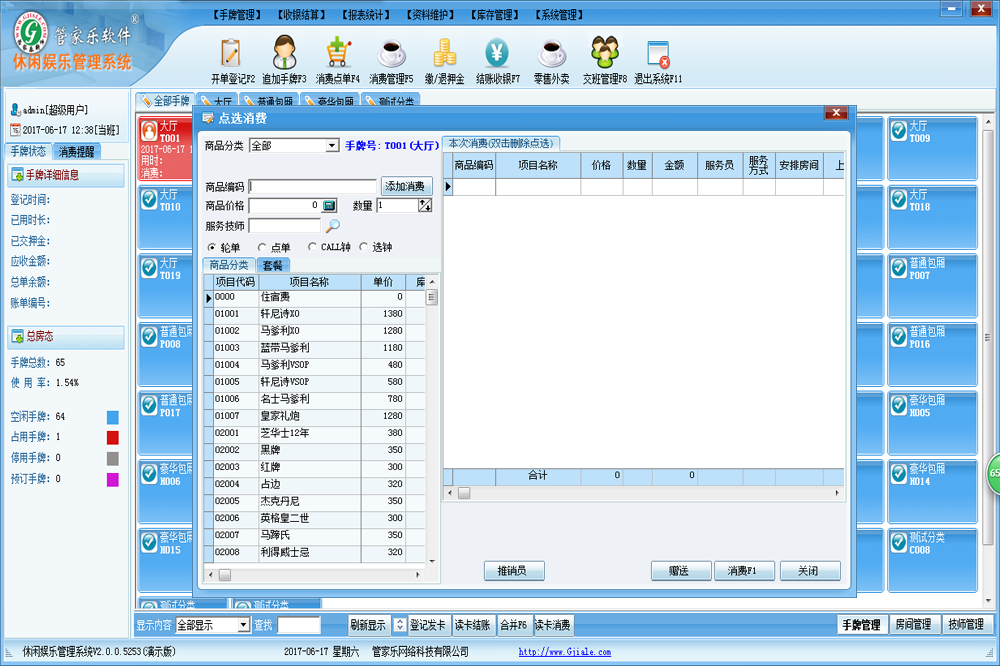Click the blue 空闲手牌 color swatch
The image size is (1000, 666).
click(112, 417)
